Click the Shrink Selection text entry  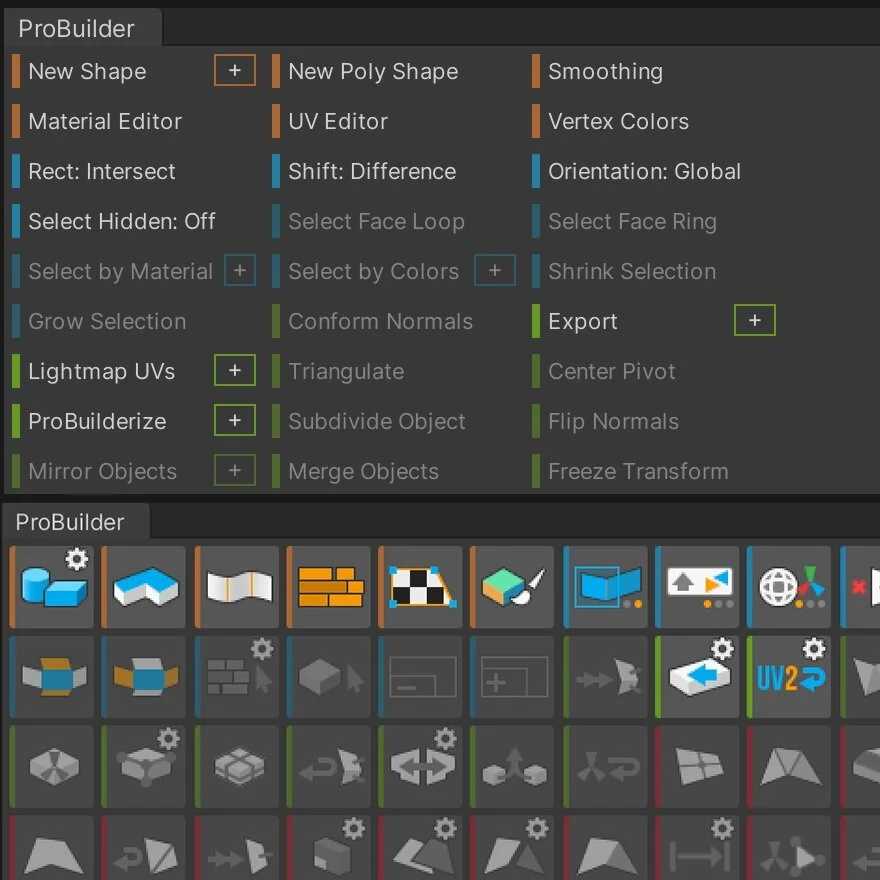(x=632, y=271)
